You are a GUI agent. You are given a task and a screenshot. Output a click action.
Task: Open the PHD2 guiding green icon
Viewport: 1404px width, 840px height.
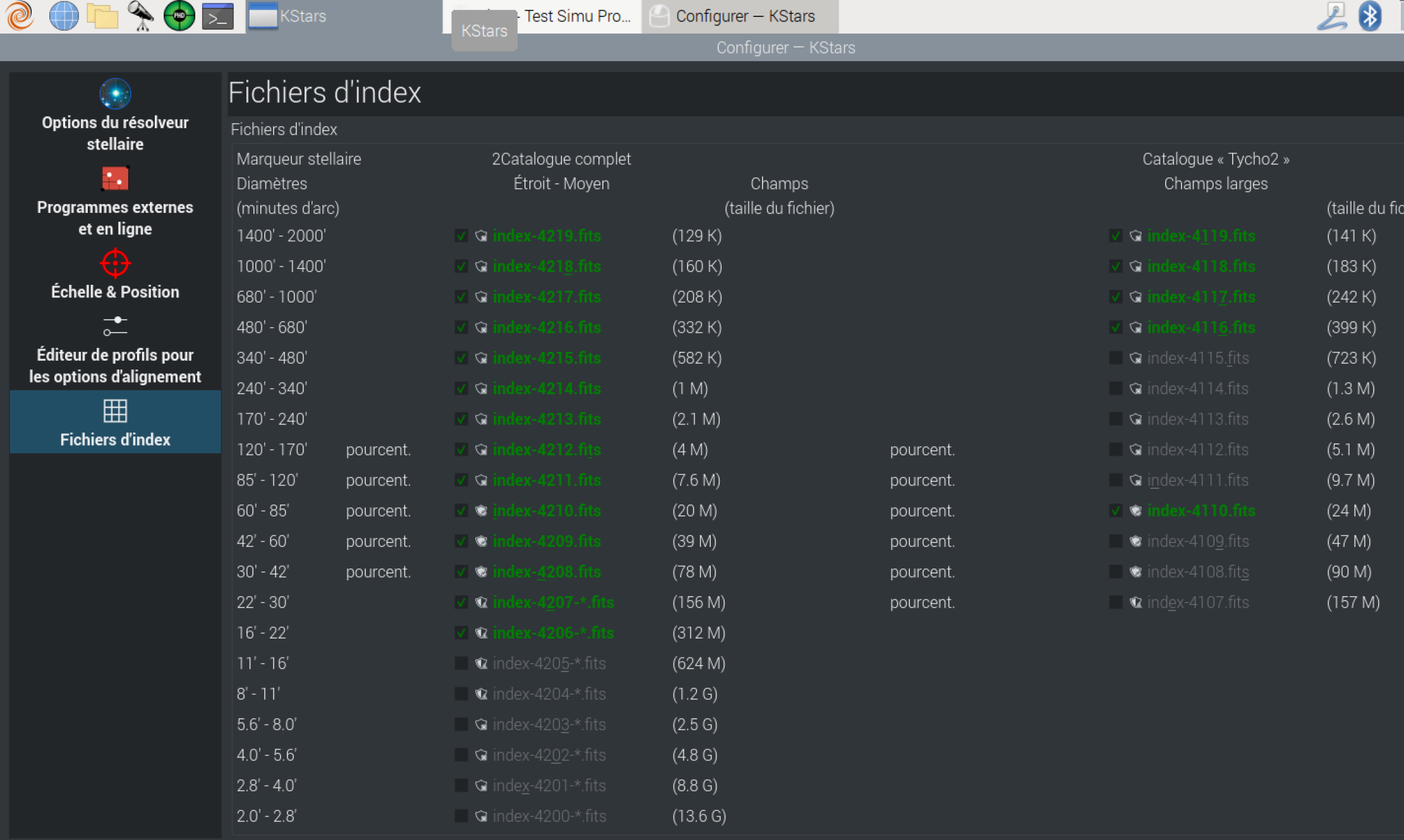179,16
